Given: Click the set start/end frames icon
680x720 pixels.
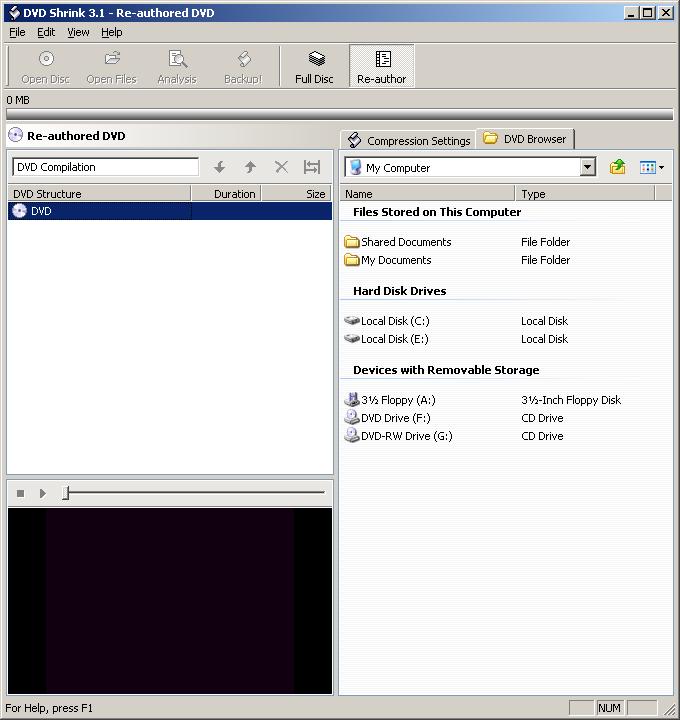Looking at the screenshot, I should click(312, 167).
